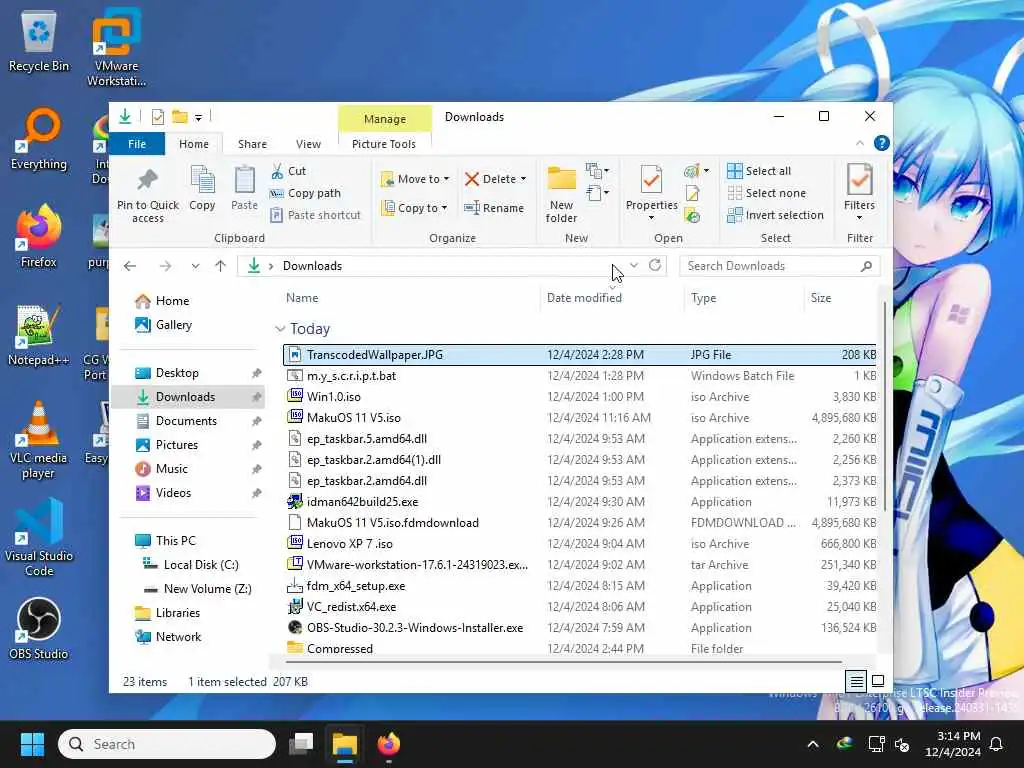The image size is (1024, 768).
Task: Select the file Win1.0.iso
Action: (334, 396)
